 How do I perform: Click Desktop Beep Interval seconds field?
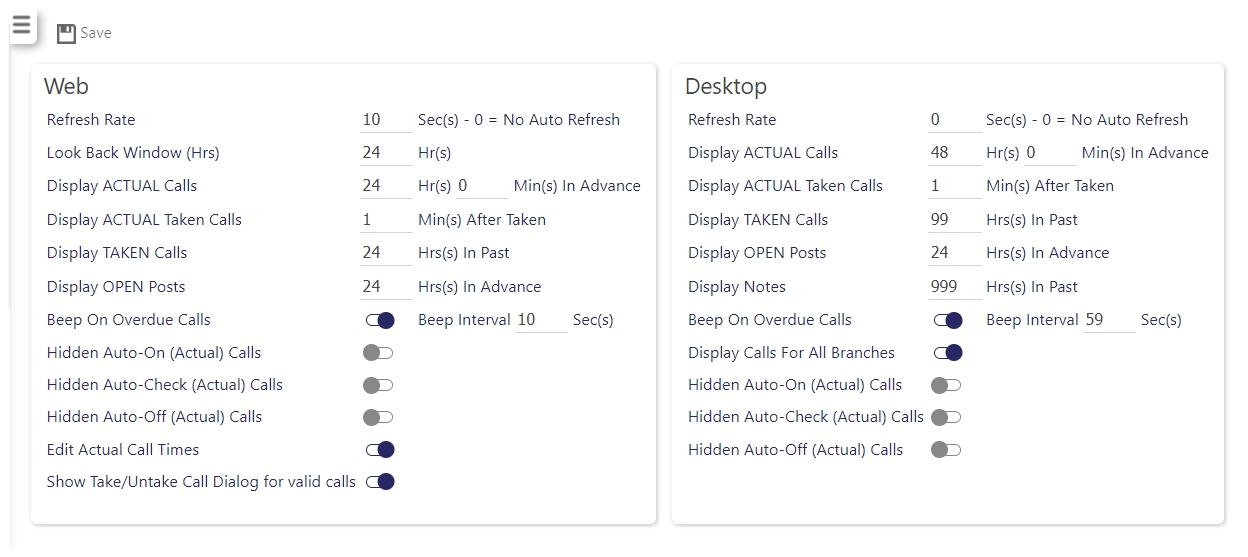[1110, 320]
